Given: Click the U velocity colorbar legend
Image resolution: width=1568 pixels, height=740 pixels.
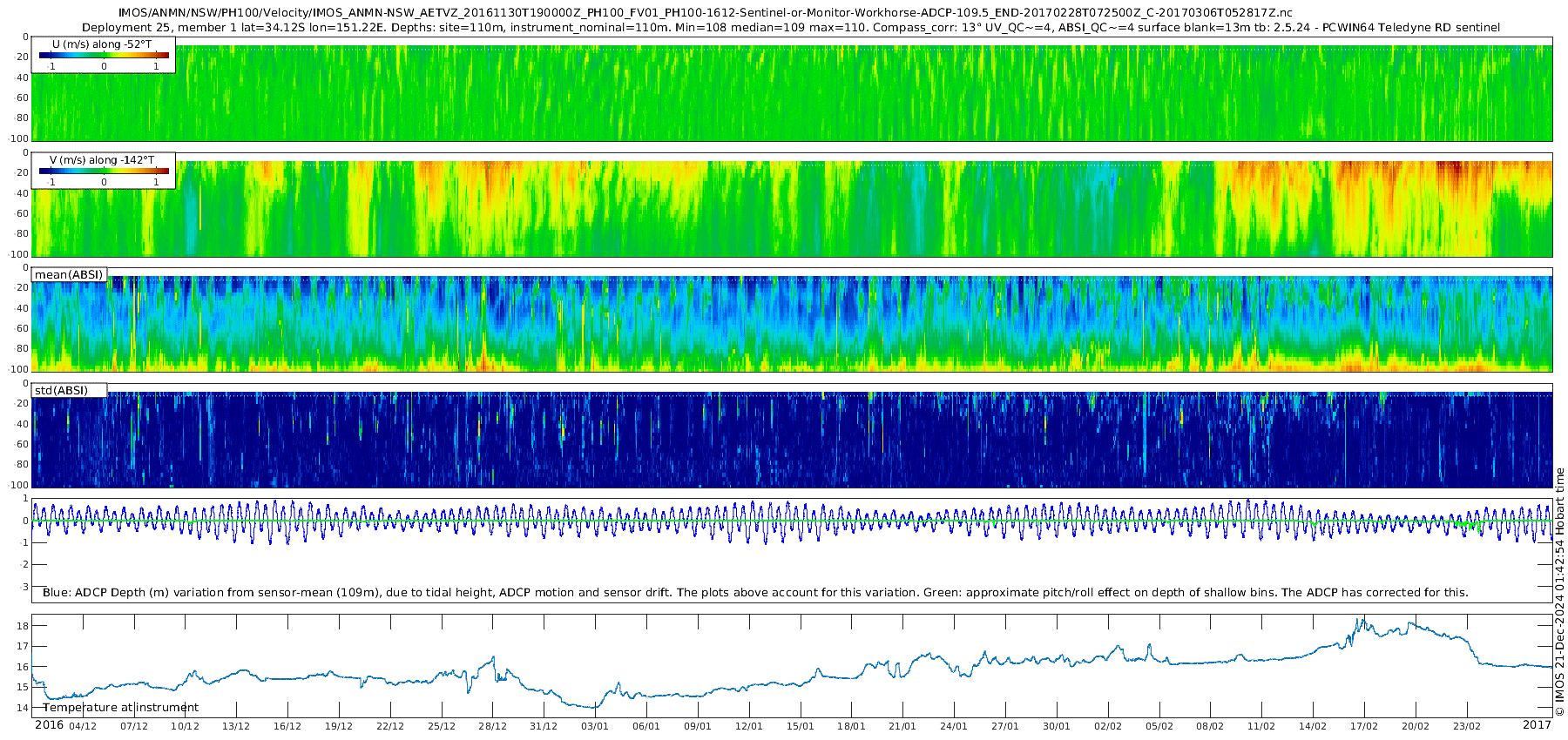Looking at the screenshot, I should (x=103, y=55).
